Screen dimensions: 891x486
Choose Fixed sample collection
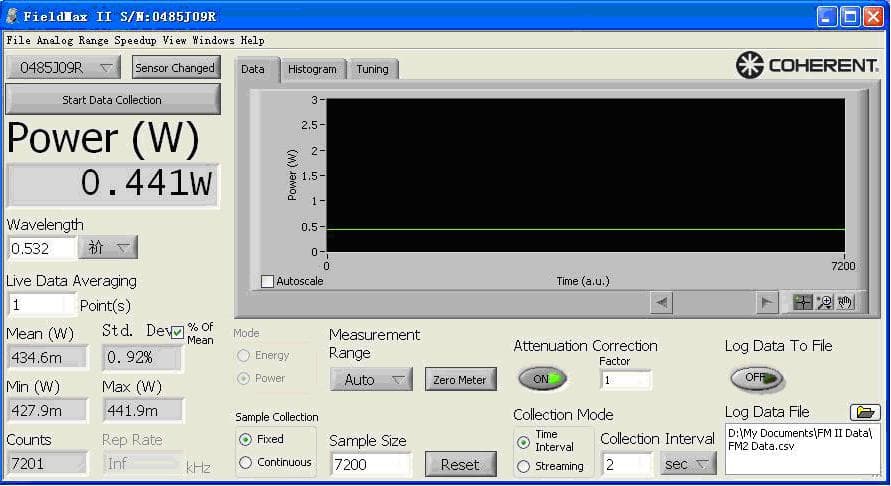pyautogui.click(x=245, y=439)
